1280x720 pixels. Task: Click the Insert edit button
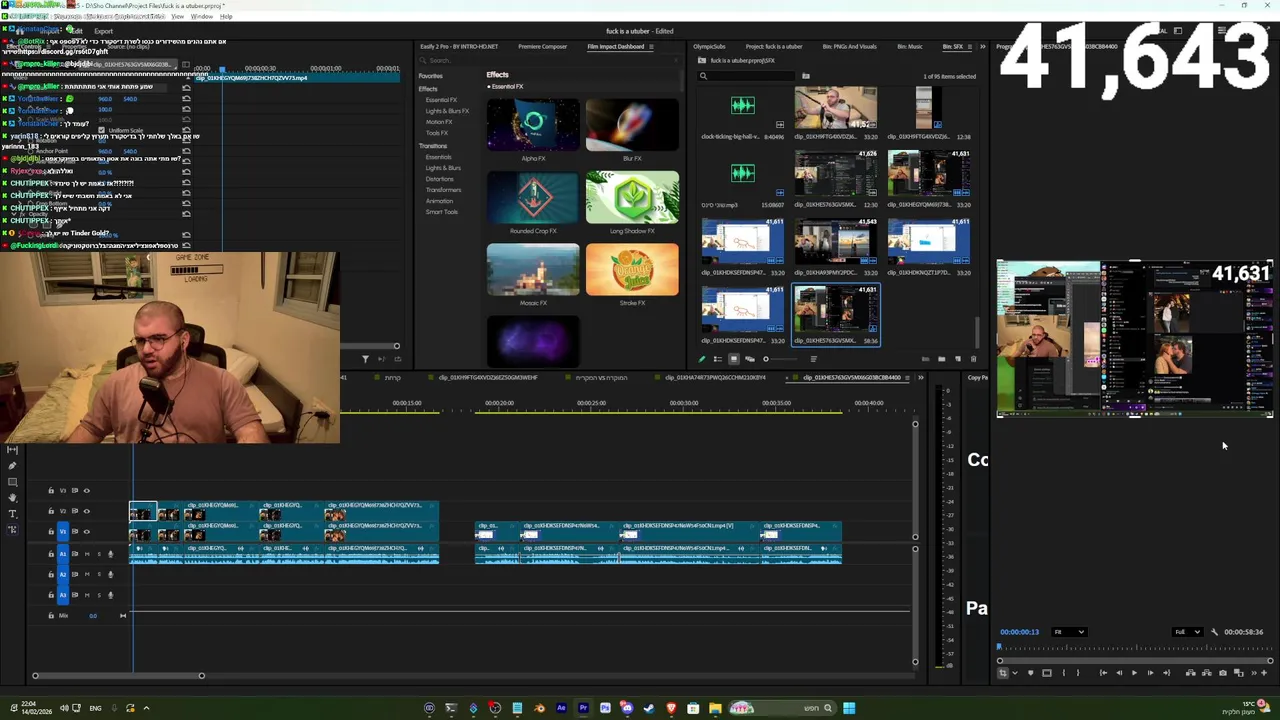tap(1190, 673)
